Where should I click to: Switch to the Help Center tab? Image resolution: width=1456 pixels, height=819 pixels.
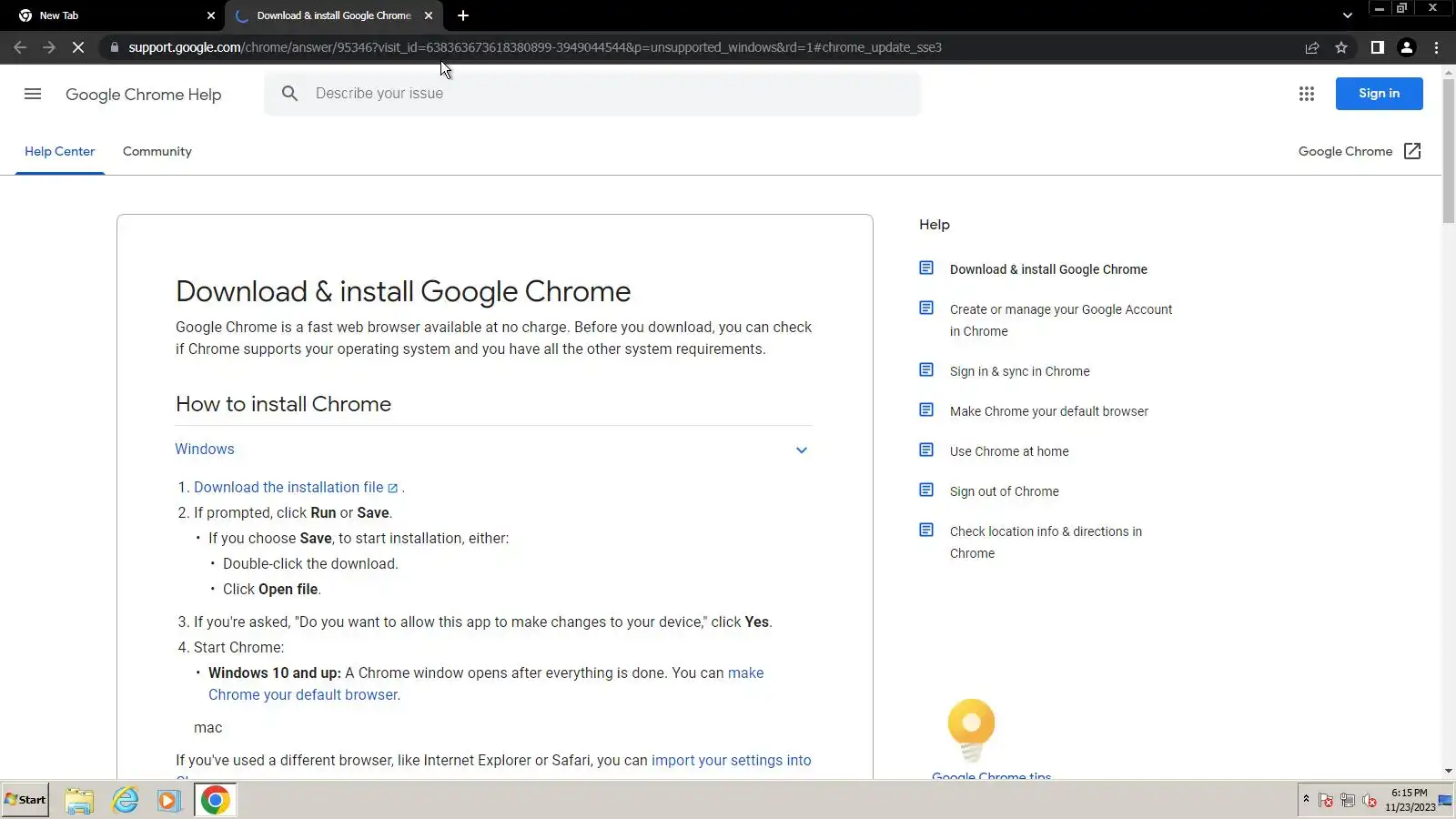[60, 151]
